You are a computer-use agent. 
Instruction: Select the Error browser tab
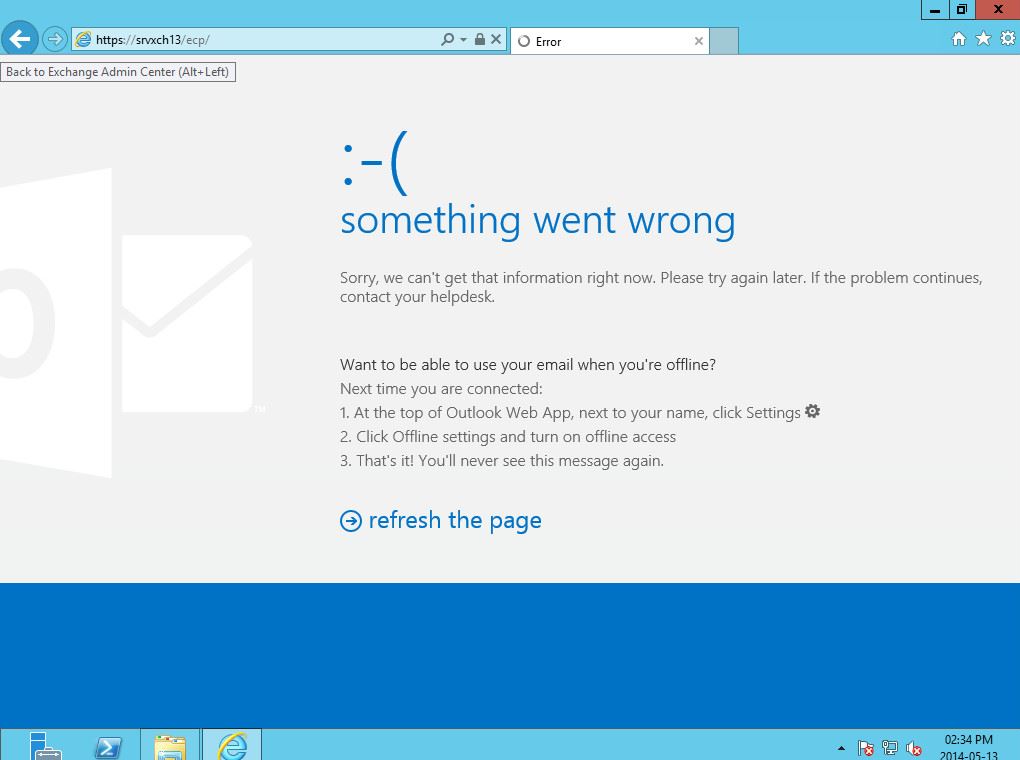[600, 41]
